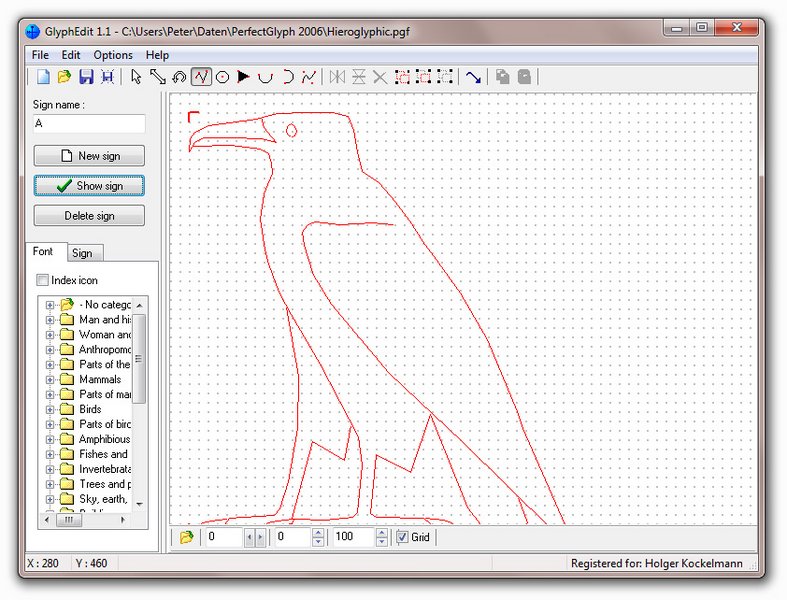Click the open folder icon below canvas
Screen dimensions: 787x600
point(187,538)
